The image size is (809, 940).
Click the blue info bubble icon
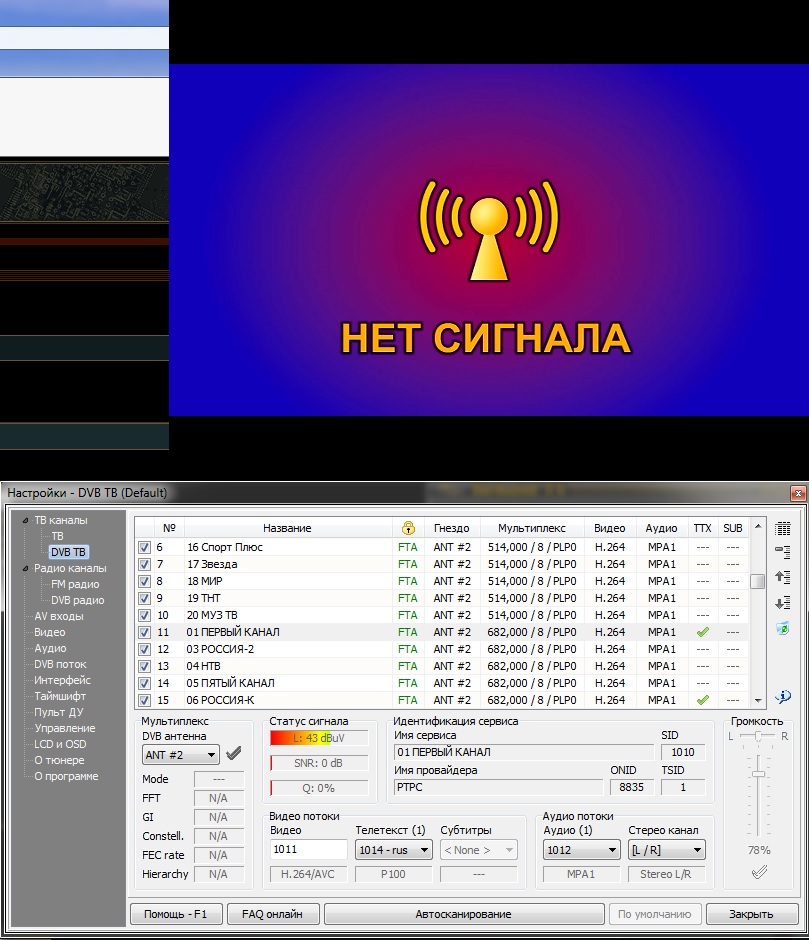click(x=783, y=696)
